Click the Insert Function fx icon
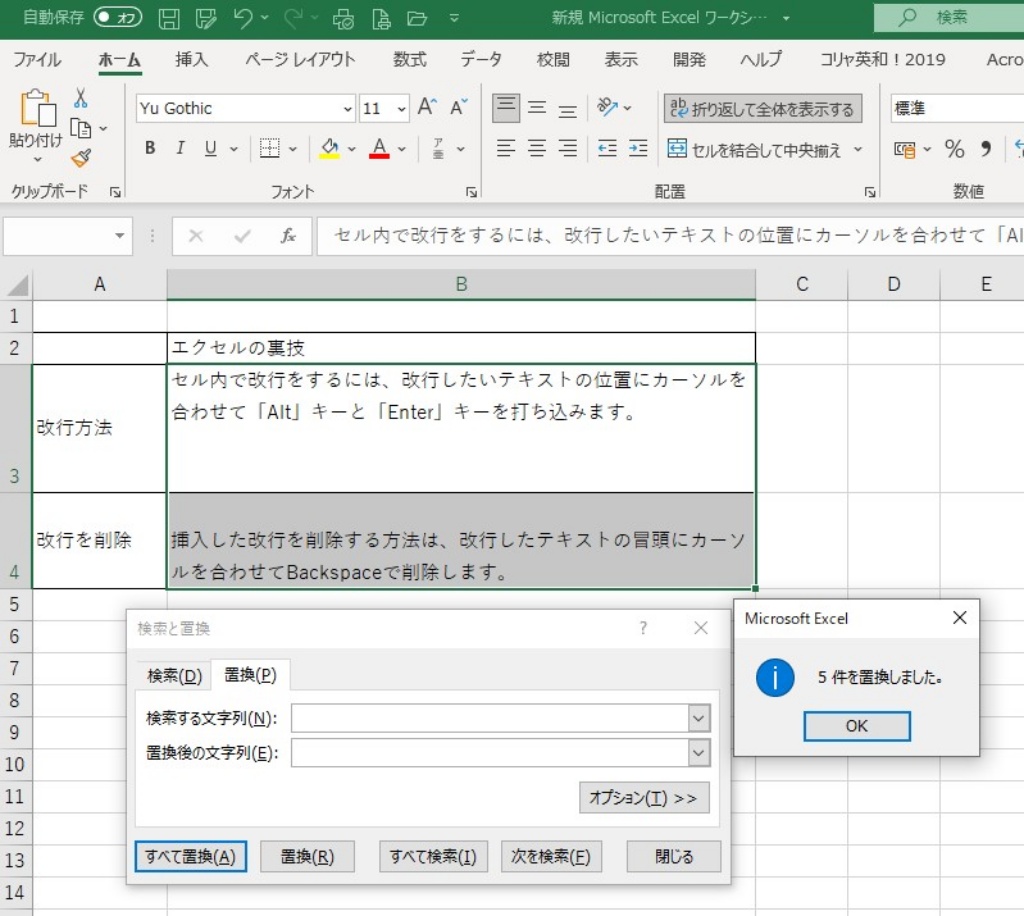 [x=288, y=236]
